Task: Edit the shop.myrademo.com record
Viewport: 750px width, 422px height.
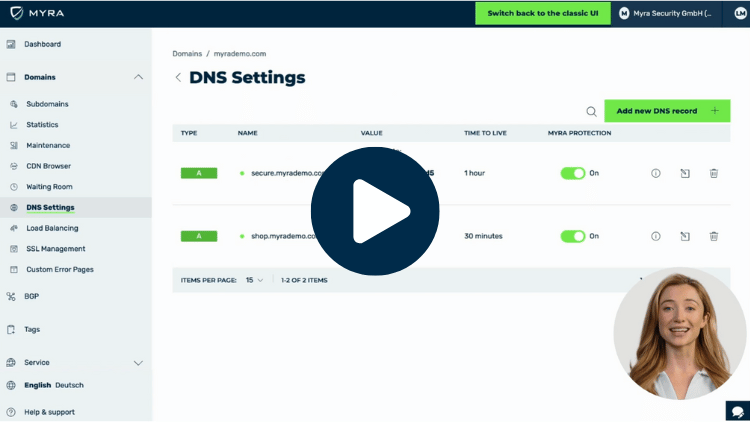Action: coord(685,236)
